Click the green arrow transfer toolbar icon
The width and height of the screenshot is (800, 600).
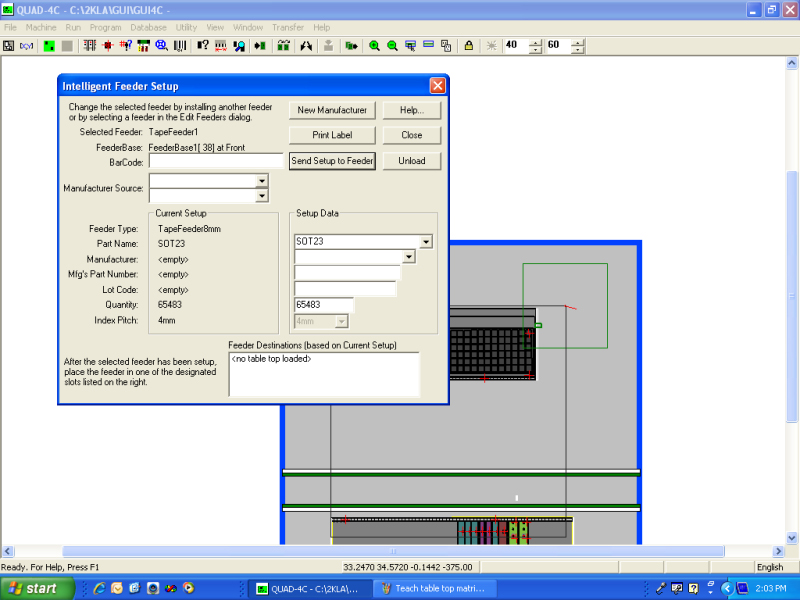(351, 46)
